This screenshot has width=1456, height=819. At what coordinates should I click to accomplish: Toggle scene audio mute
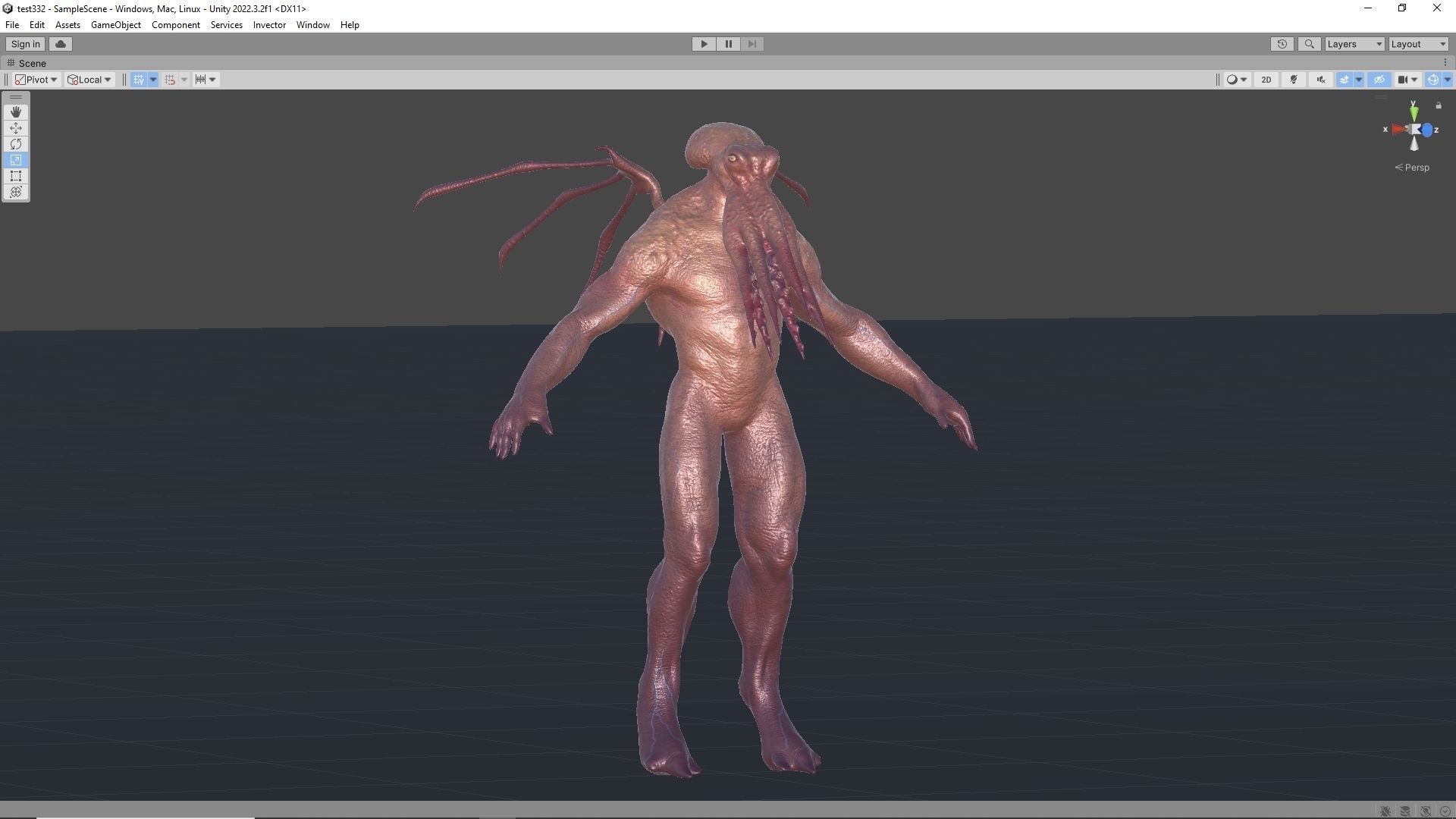click(x=1321, y=80)
